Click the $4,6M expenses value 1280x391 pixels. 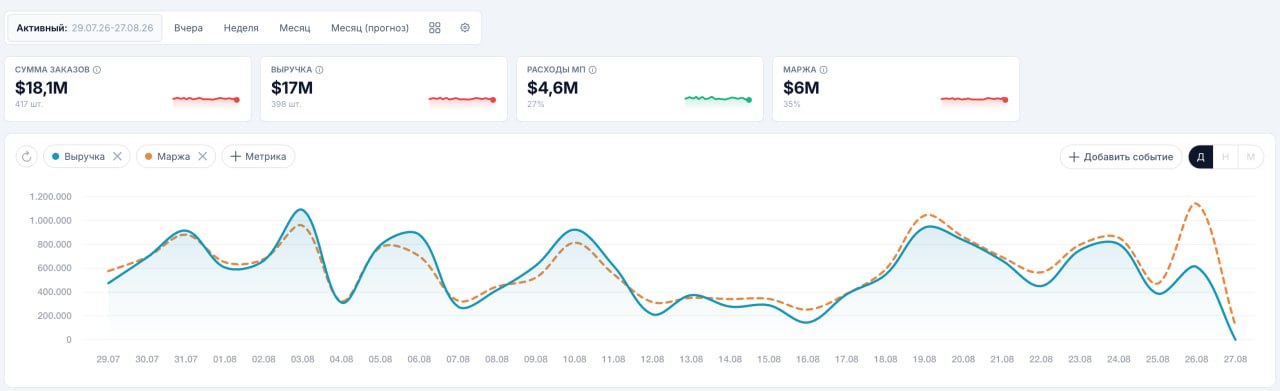click(x=552, y=88)
